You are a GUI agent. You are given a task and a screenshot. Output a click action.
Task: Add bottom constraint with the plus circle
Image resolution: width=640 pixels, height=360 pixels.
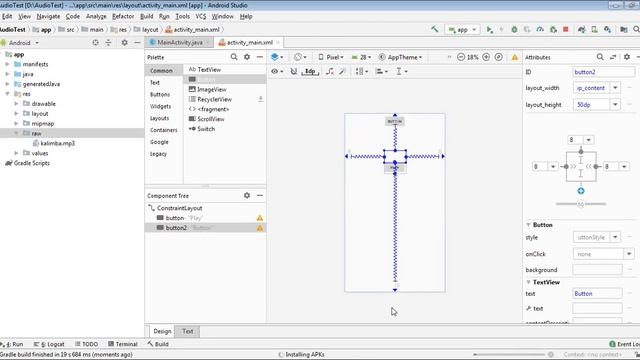click(x=581, y=191)
